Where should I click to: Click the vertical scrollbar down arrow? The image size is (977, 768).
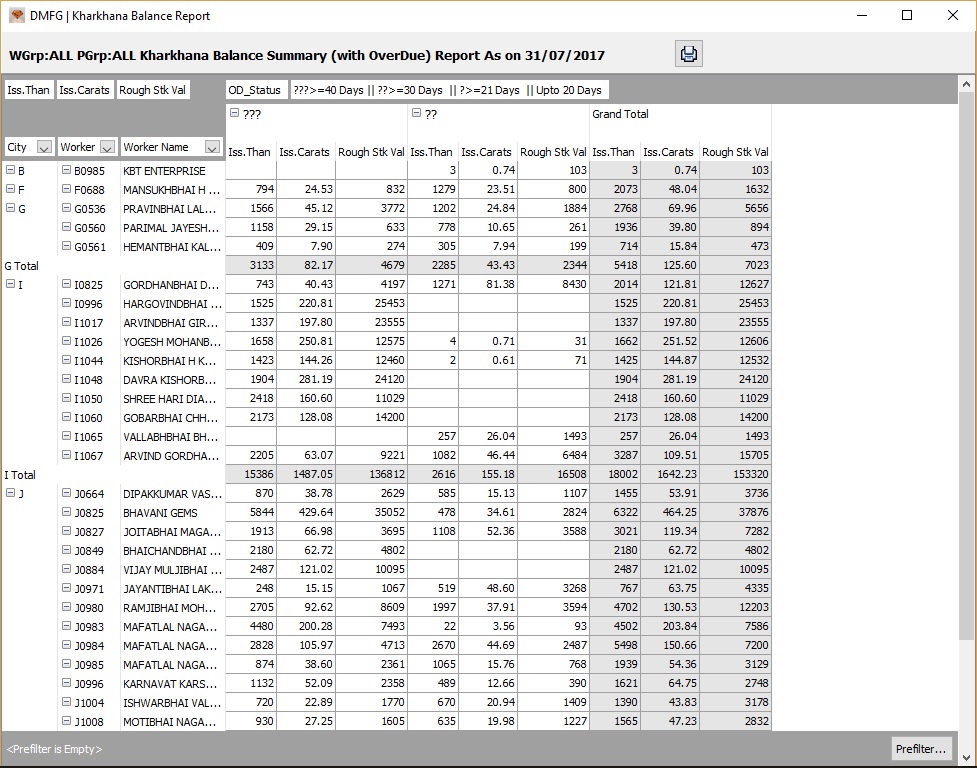pyautogui.click(x=966, y=758)
